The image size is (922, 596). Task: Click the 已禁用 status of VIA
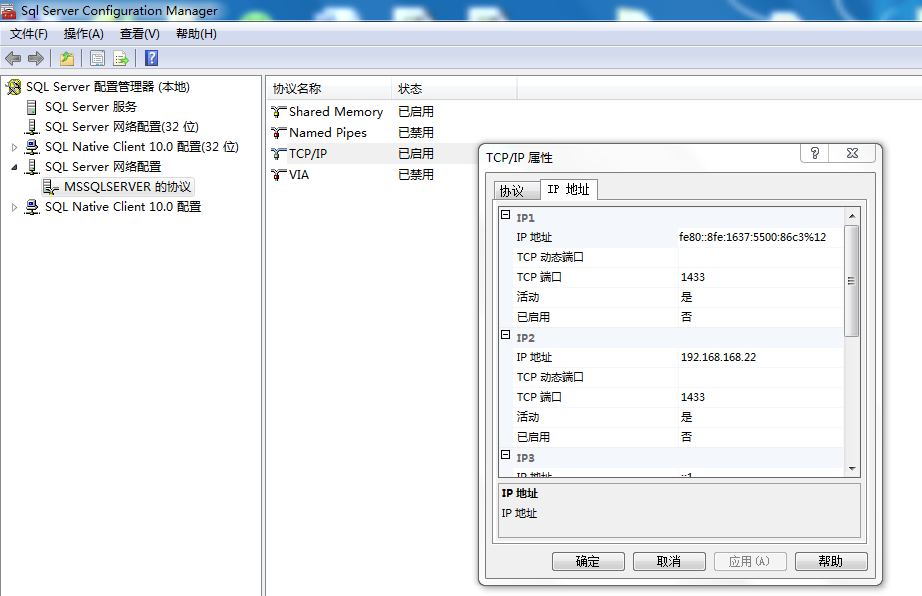pyautogui.click(x=416, y=175)
